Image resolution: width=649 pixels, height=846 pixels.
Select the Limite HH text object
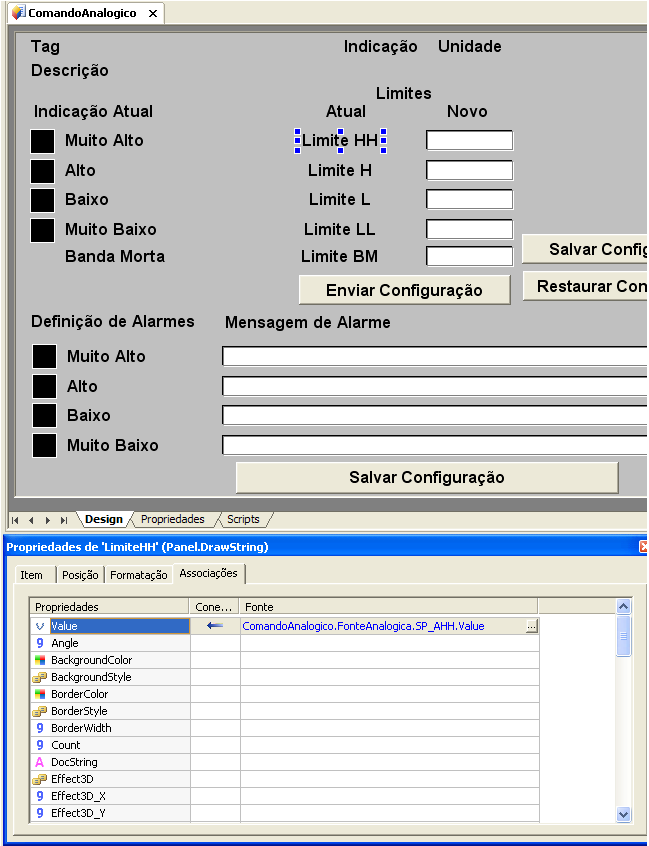tap(340, 141)
